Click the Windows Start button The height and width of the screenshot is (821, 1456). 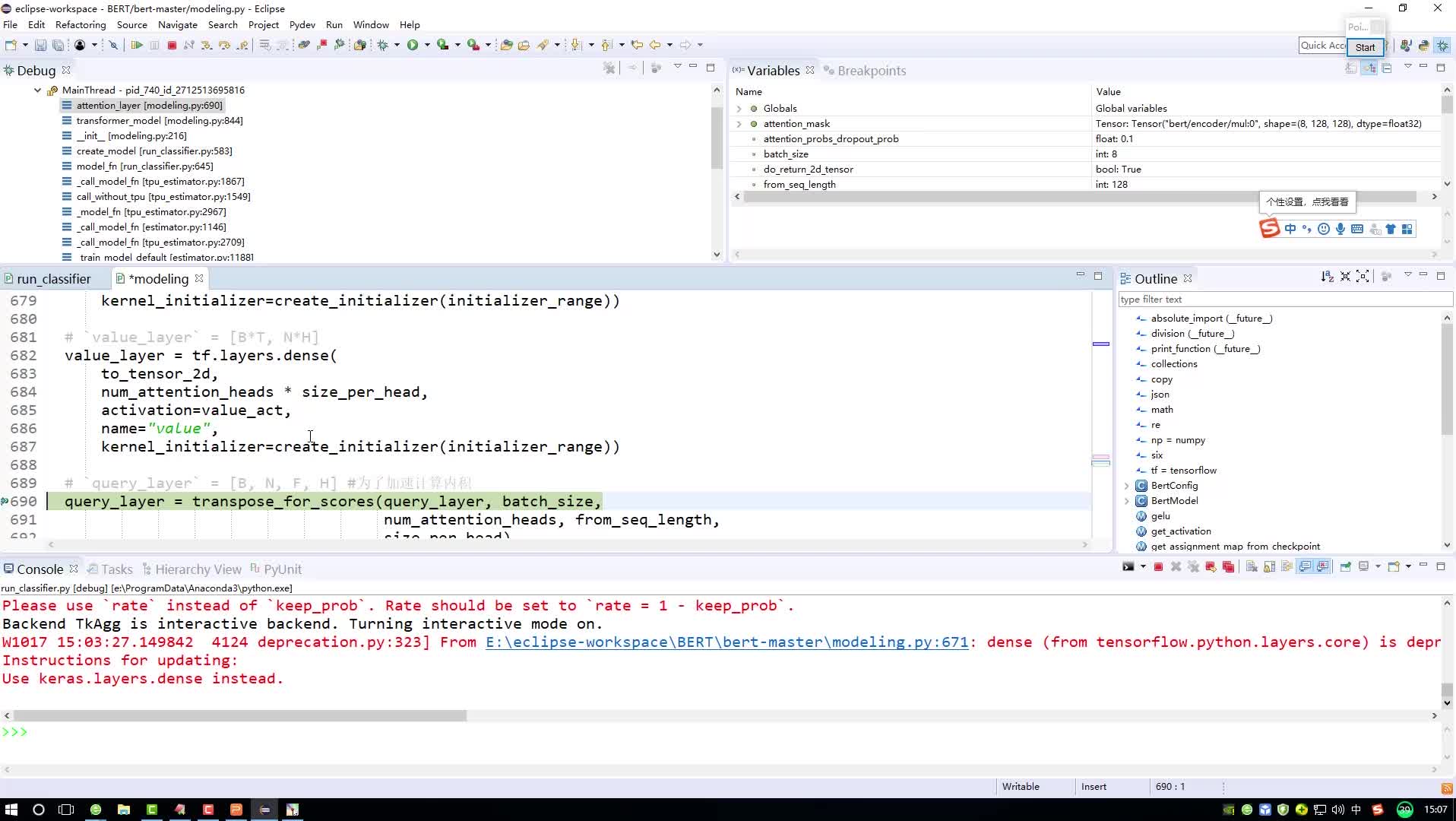(x=11, y=810)
